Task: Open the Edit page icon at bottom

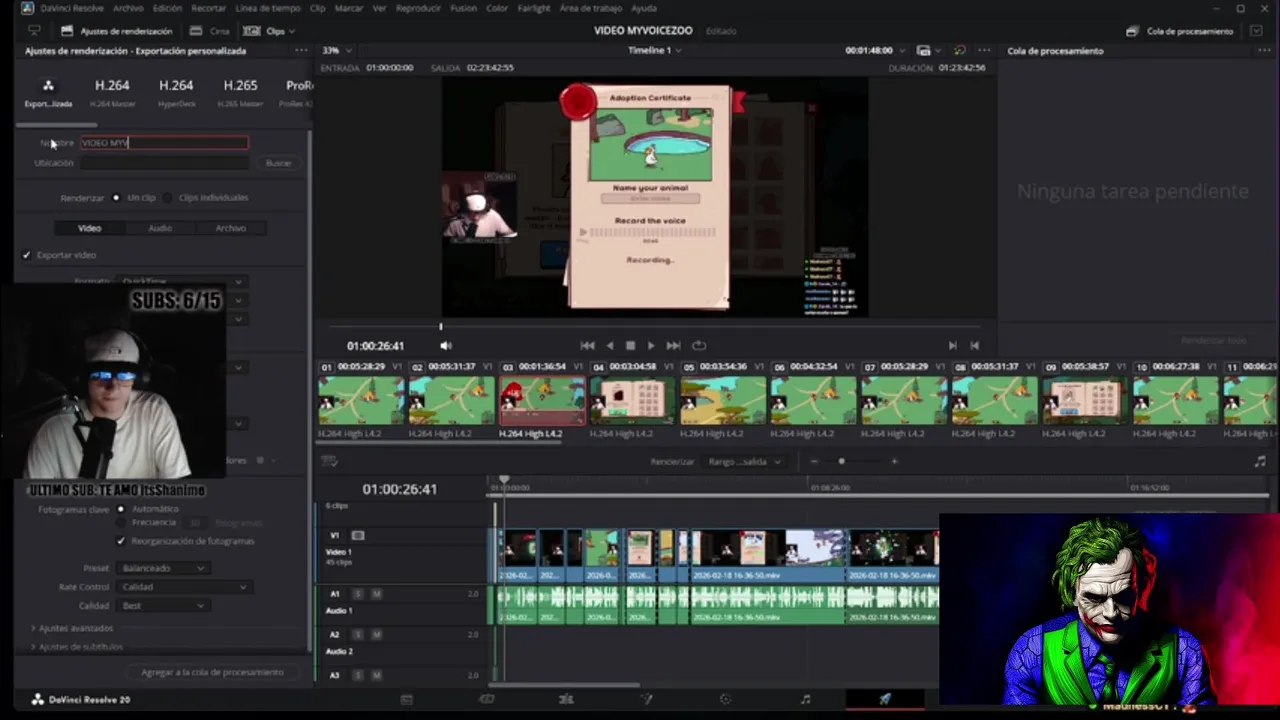Action: click(x=566, y=700)
